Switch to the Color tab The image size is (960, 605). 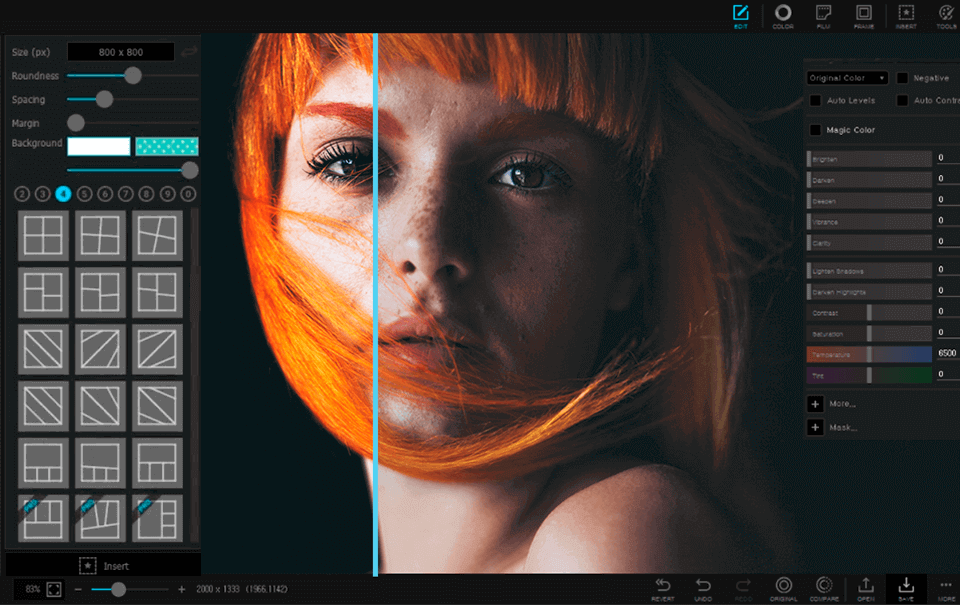pos(782,16)
